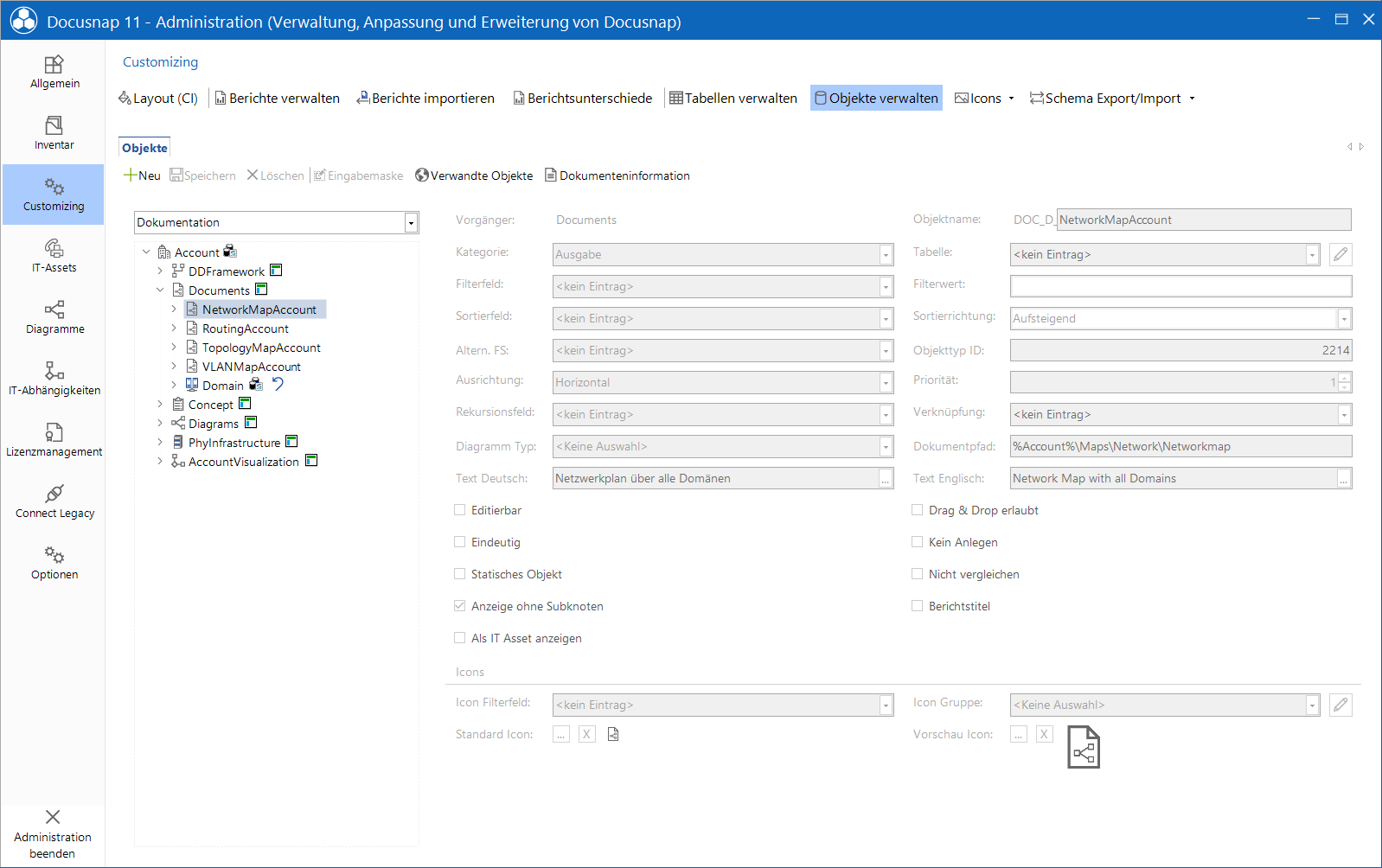Open IT-Abhängigkeiten sidebar section
The image size is (1382, 868).
54,379
